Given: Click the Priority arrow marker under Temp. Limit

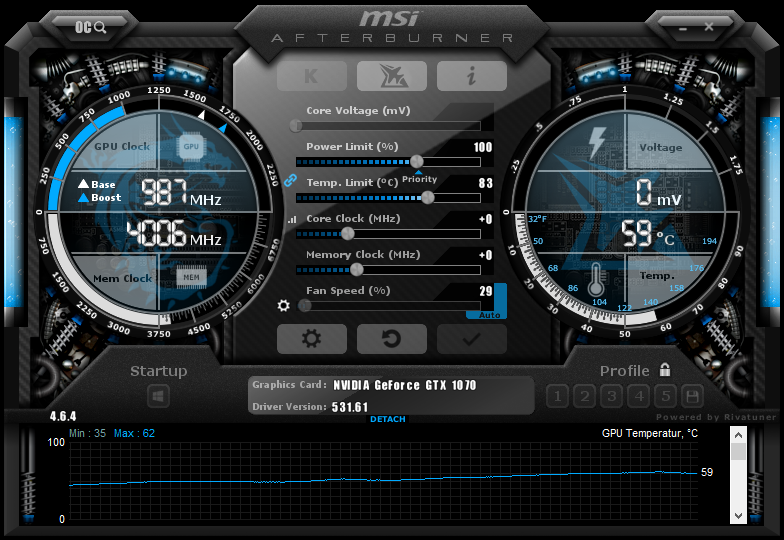Looking at the screenshot, I should point(418,172).
